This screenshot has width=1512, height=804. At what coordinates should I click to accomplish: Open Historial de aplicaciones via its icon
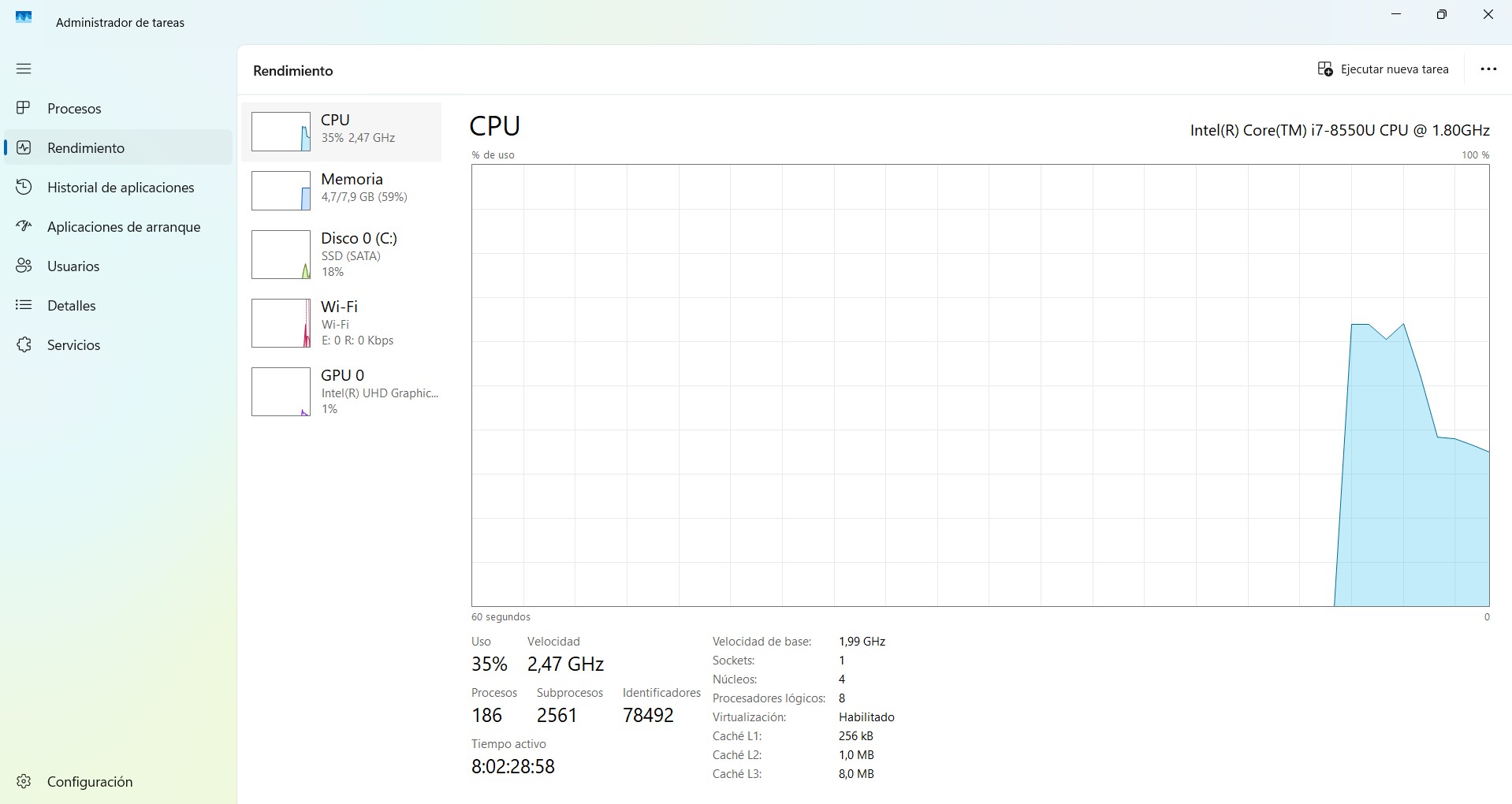coord(24,187)
